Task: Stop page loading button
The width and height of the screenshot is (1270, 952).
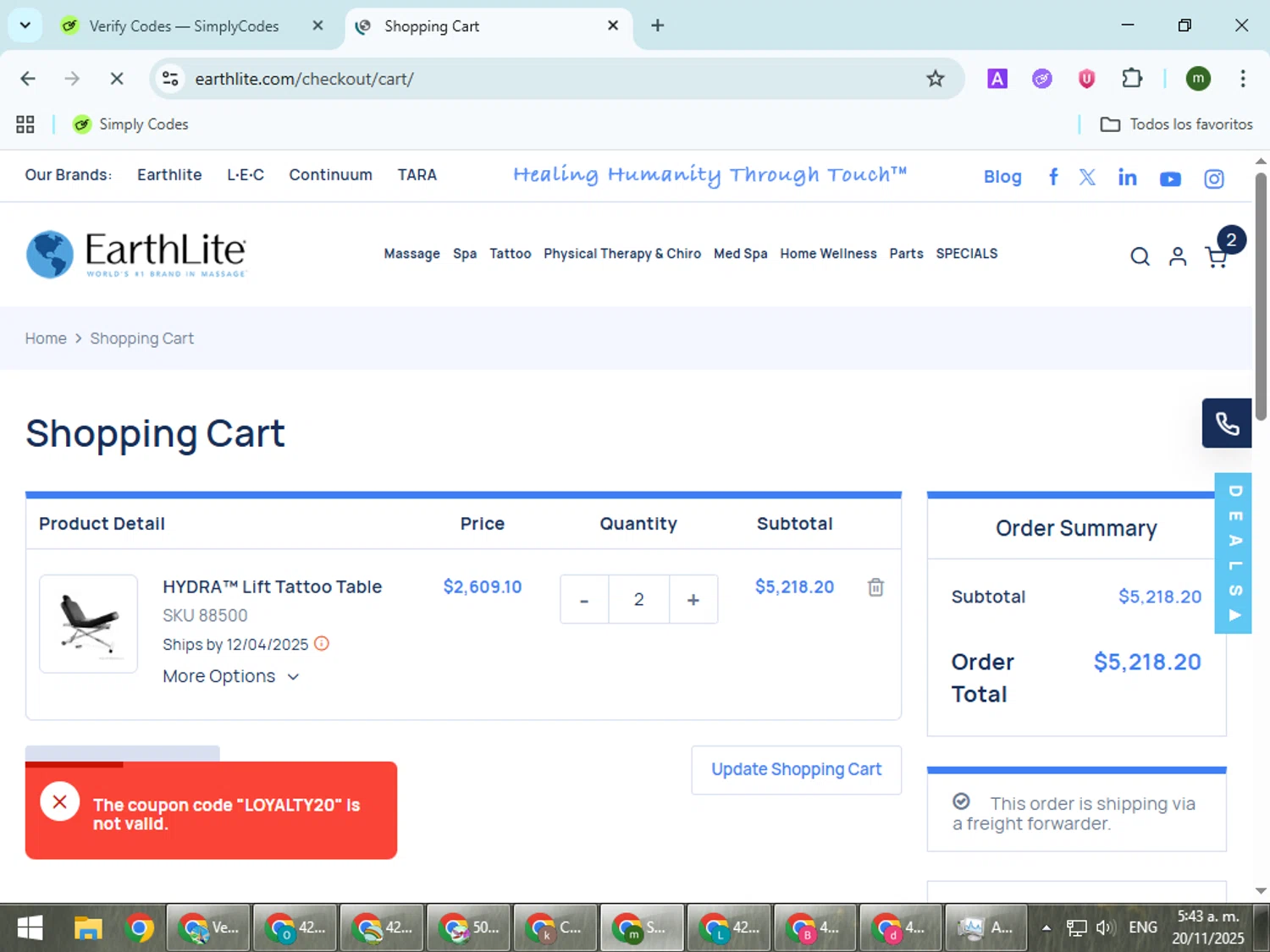Action: click(x=117, y=79)
